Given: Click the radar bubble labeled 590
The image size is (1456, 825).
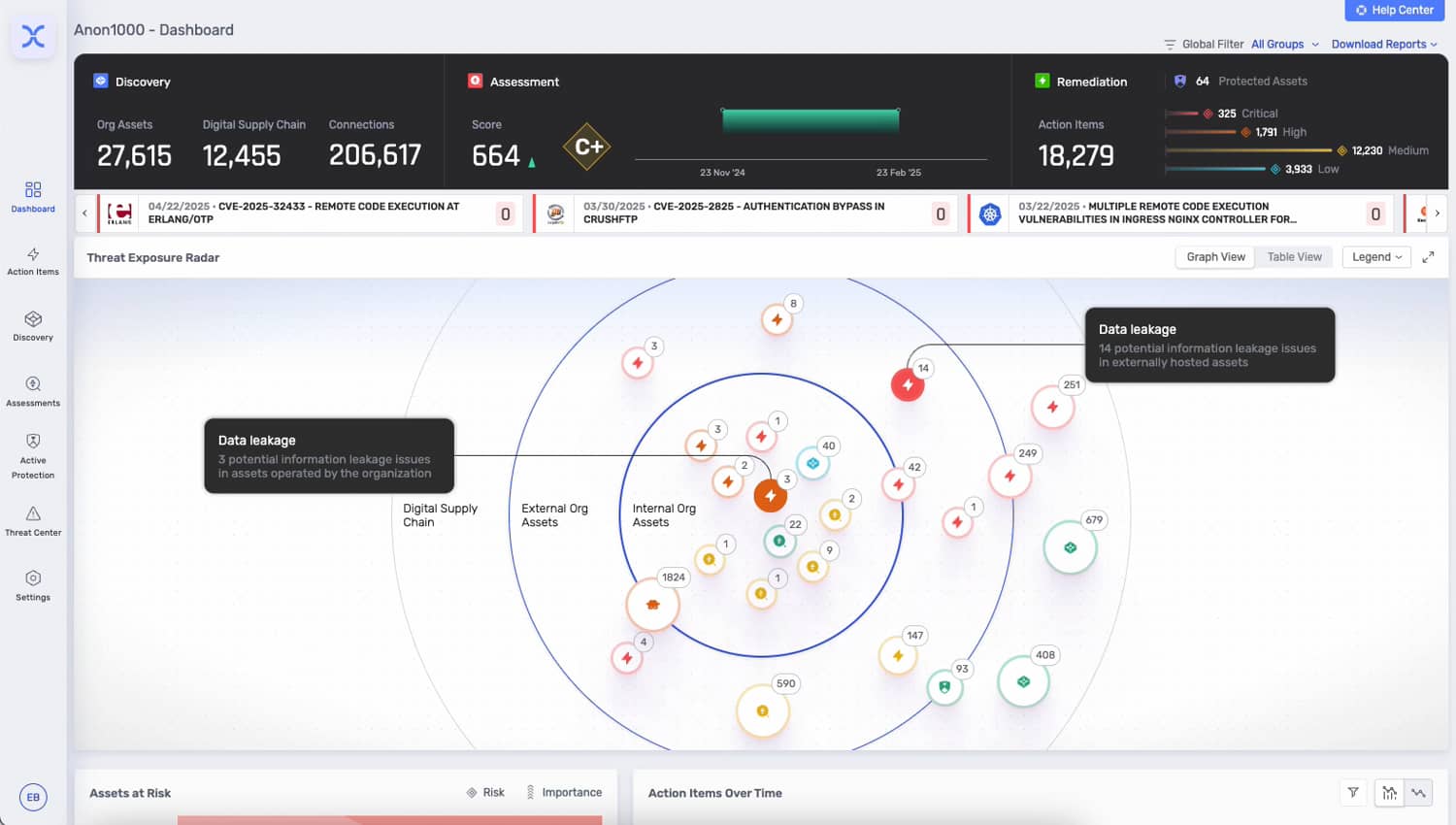Looking at the screenshot, I should tap(763, 710).
